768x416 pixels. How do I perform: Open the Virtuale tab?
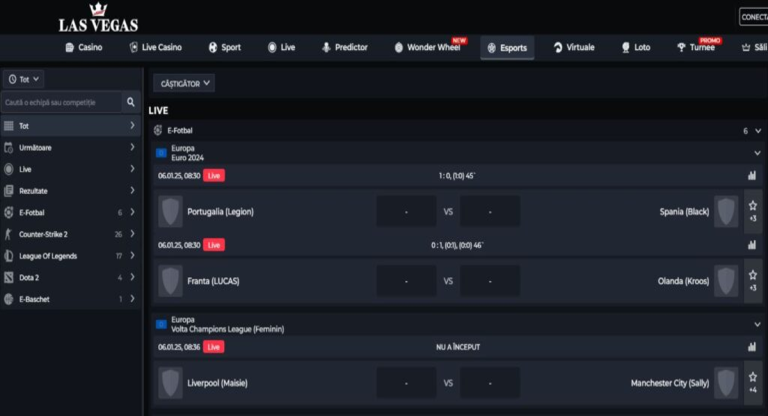tap(574, 48)
